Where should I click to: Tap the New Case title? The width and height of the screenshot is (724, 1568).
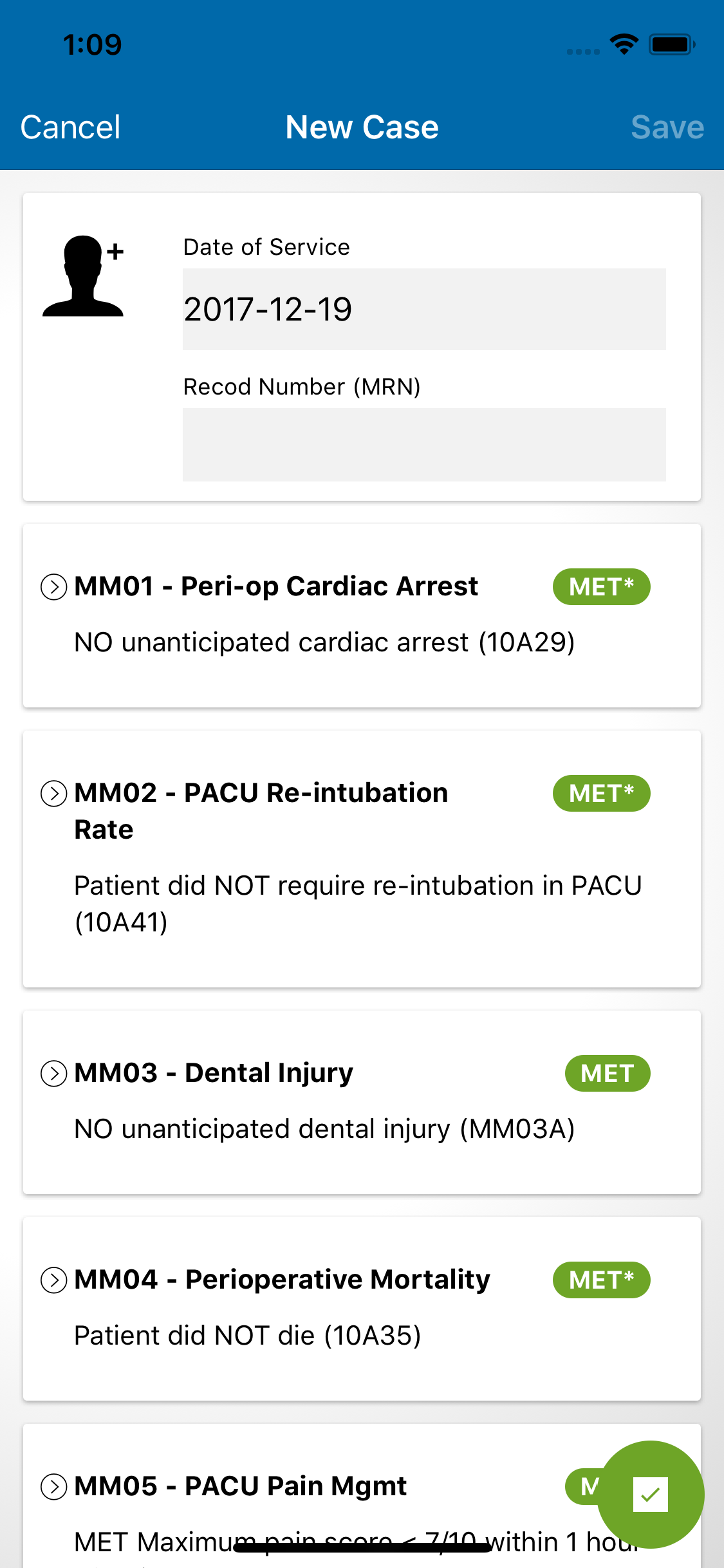362,127
